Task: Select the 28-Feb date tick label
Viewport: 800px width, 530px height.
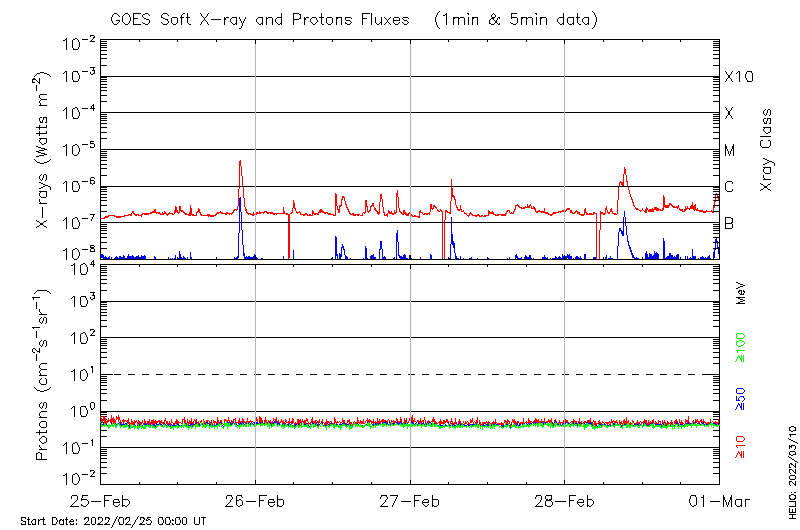Action: pos(564,500)
